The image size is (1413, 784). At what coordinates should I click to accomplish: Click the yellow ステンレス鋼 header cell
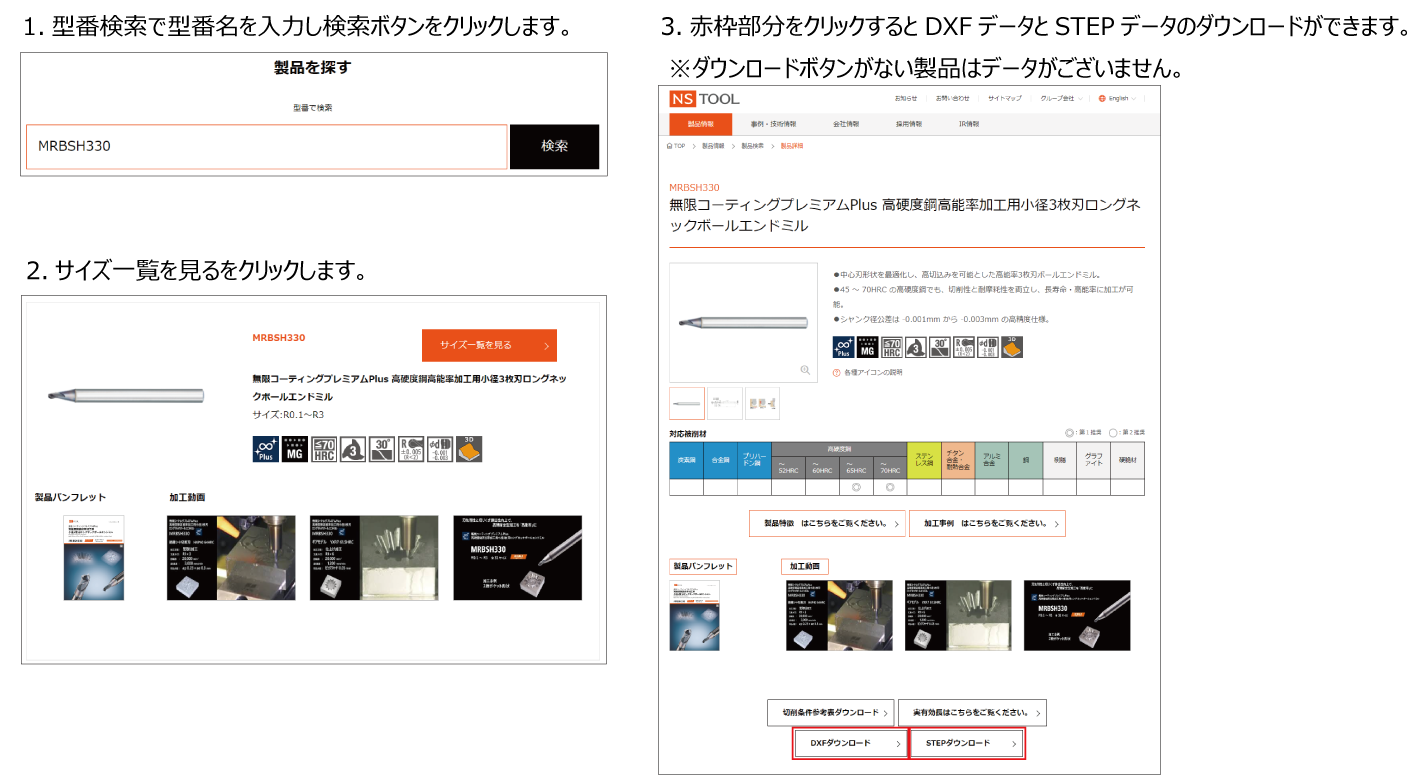(924, 461)
